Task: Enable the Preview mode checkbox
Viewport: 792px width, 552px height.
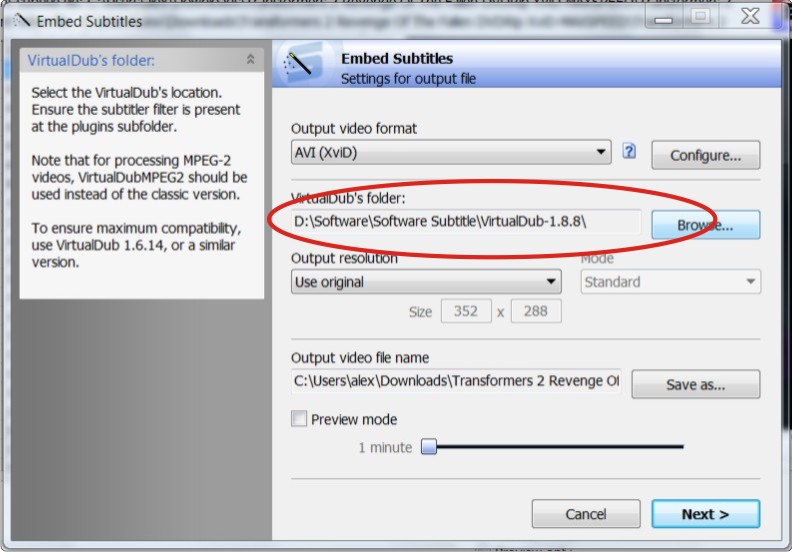Action: click(x=299, y=419)
